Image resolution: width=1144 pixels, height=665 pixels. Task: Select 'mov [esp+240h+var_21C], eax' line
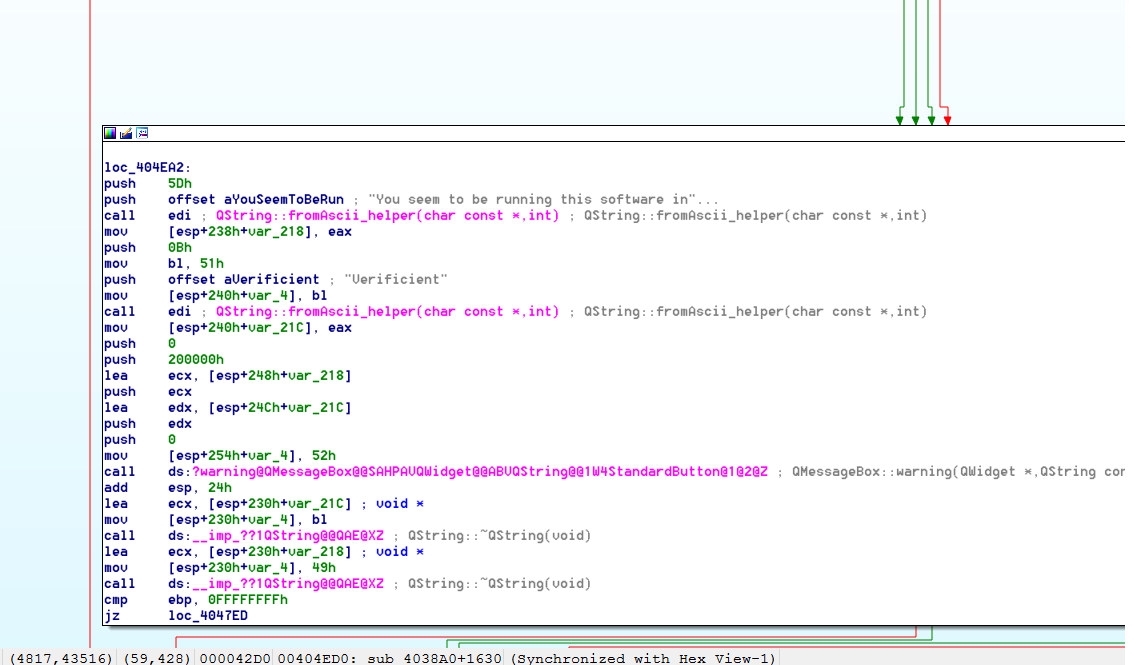pyautogui.click(x=228, y=328)
